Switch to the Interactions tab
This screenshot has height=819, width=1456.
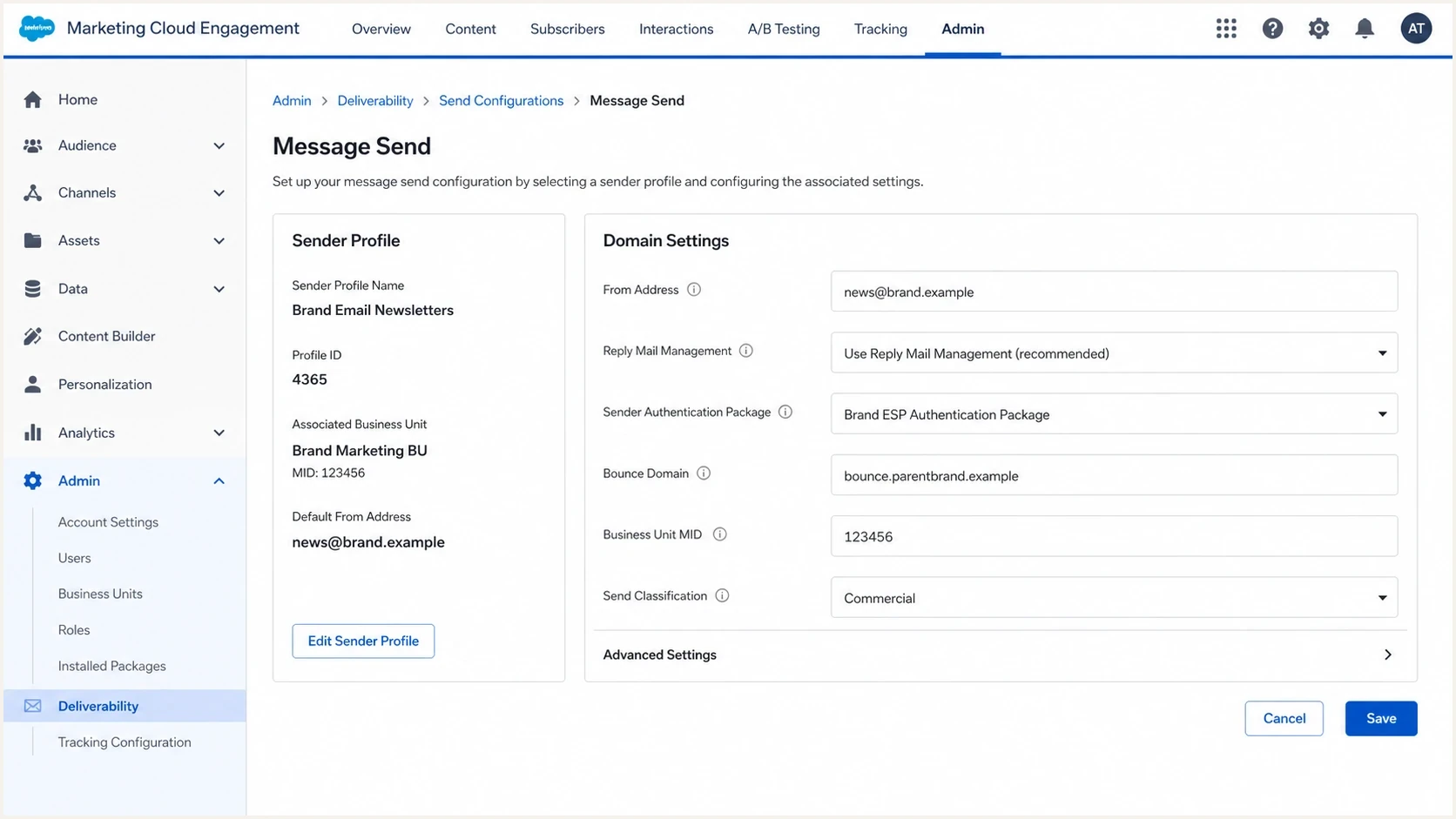point(676,29)
